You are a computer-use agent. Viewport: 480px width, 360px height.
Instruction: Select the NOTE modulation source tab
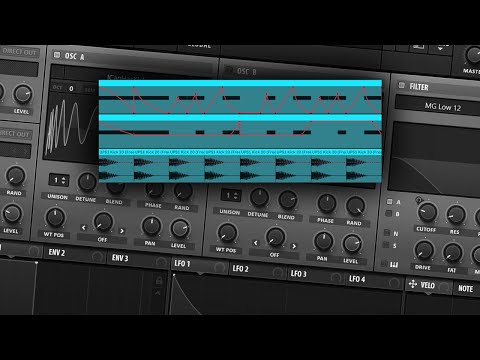(x=466, y=288)
